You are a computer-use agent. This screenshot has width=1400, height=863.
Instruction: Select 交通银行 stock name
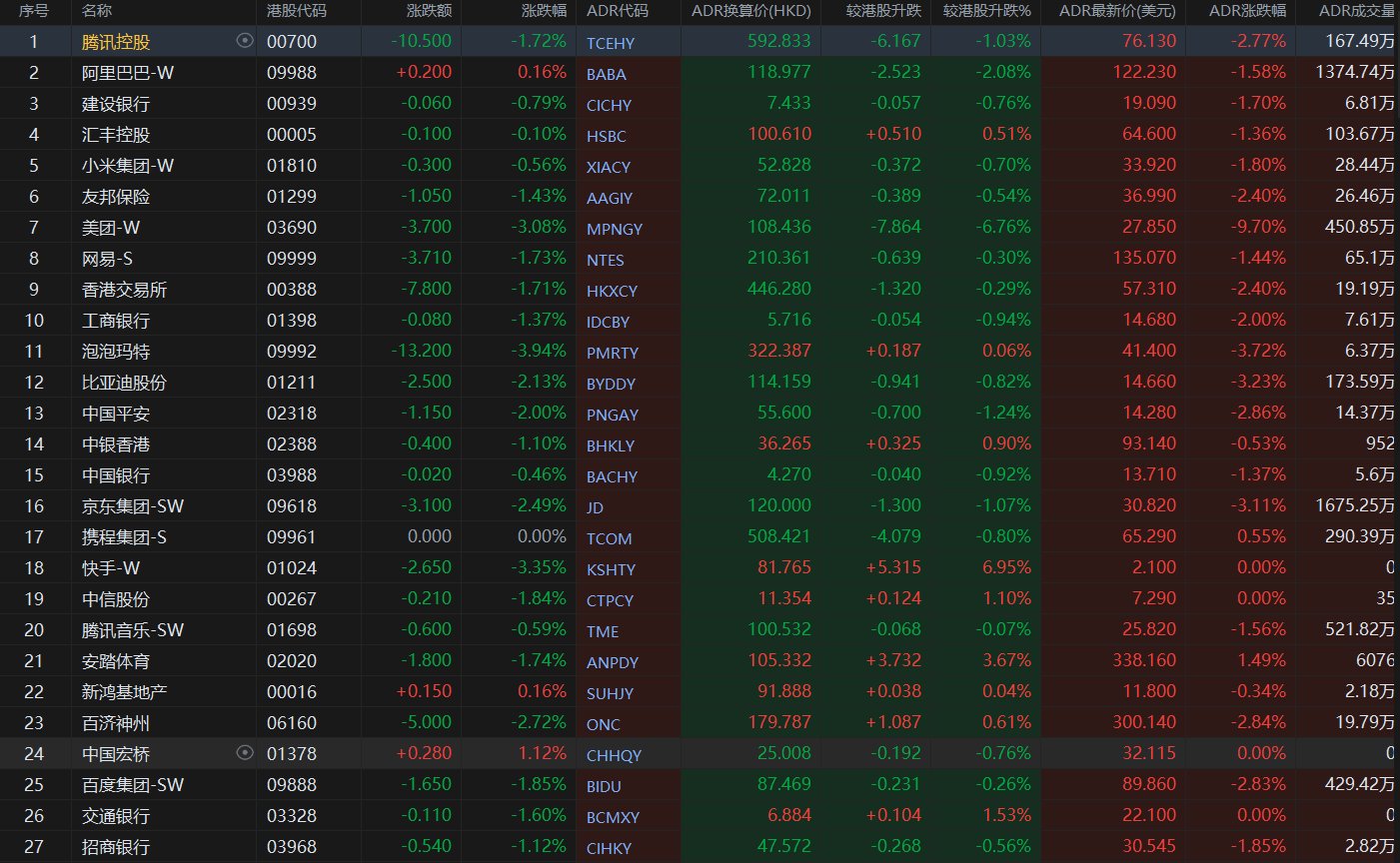pyautogui.click(x=116, y=816)
